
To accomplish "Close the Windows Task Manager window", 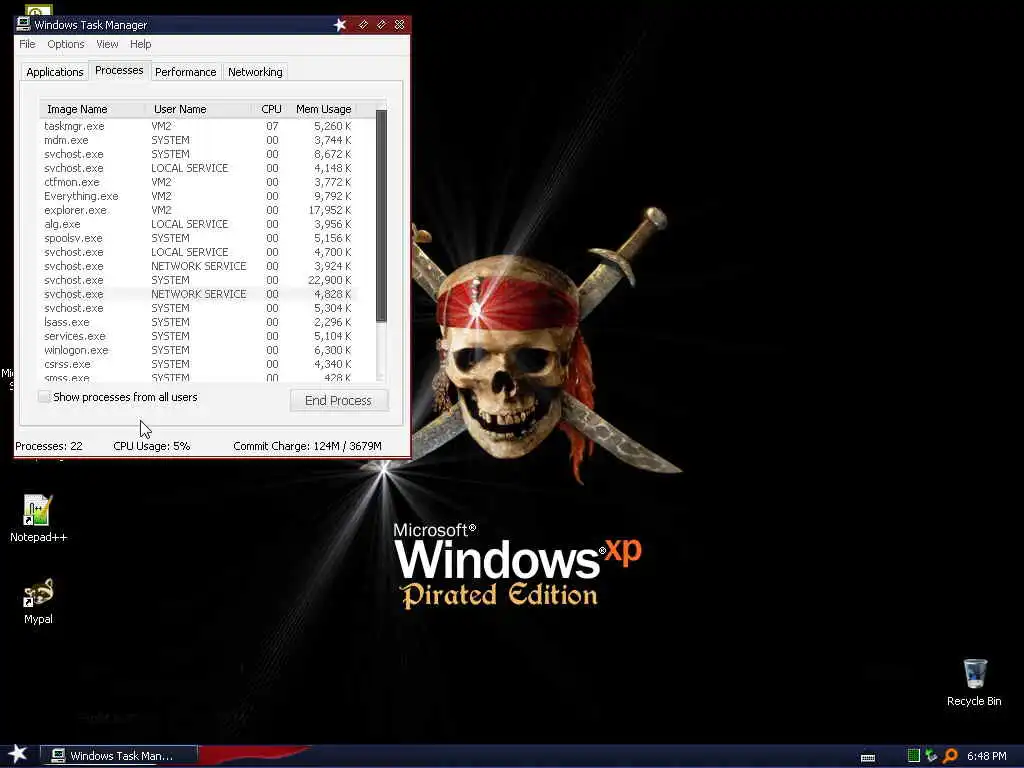I will 400,25.
